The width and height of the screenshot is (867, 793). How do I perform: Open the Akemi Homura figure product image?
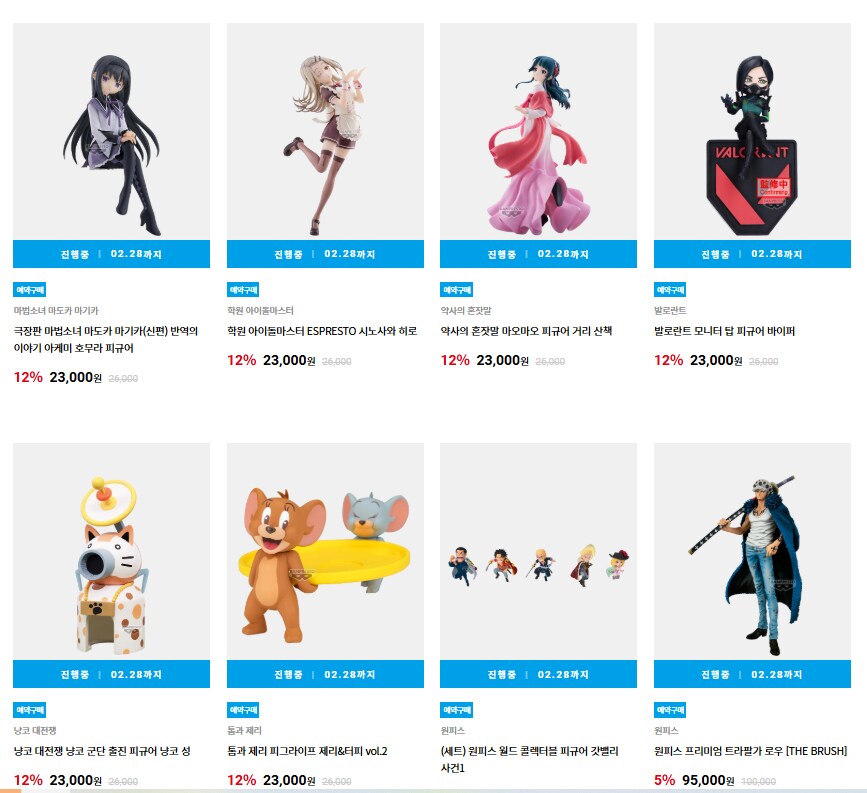[111, 132]
